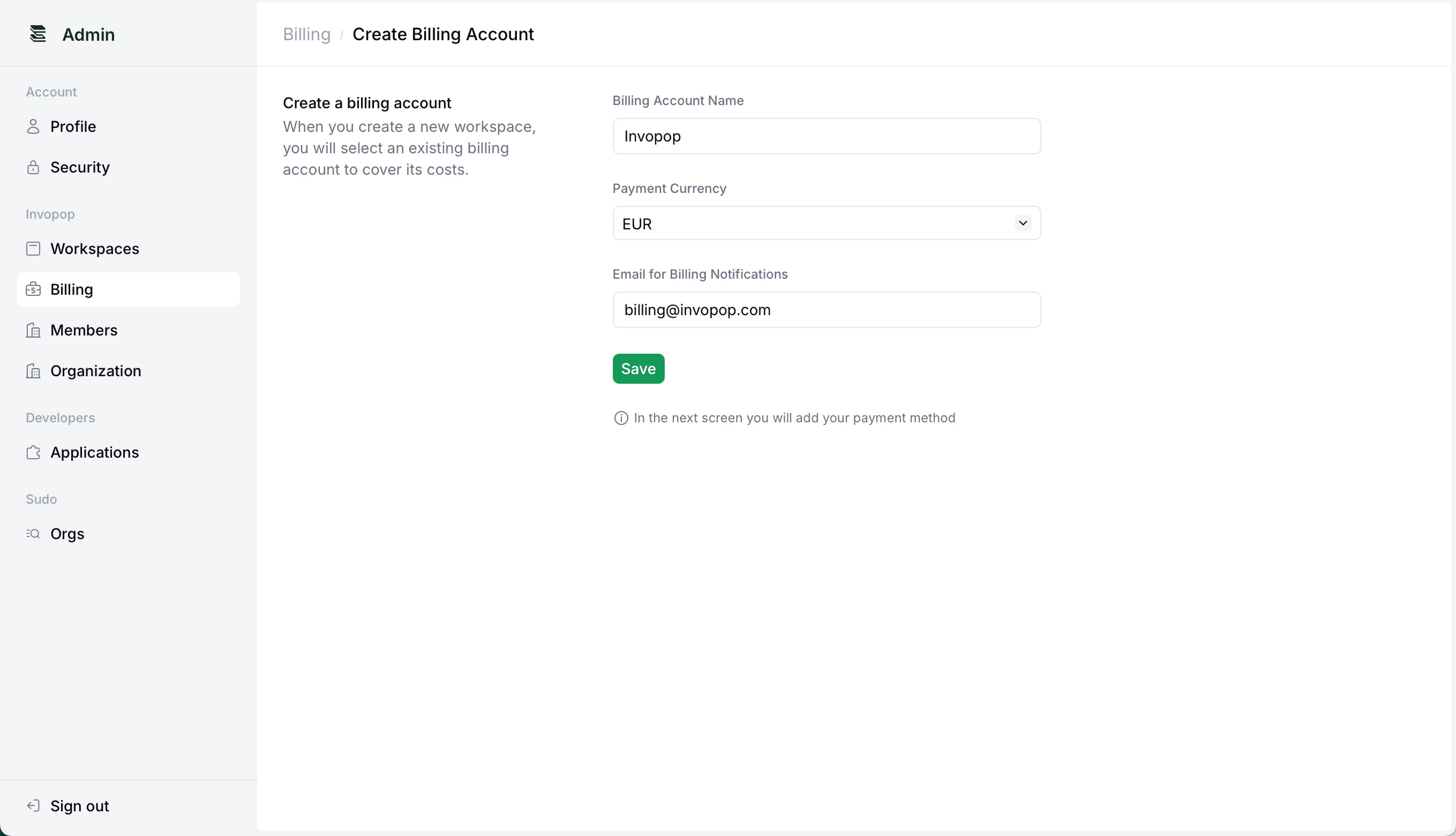
Task: Click the info icon near payment method note
Action: tap(621, 418)
